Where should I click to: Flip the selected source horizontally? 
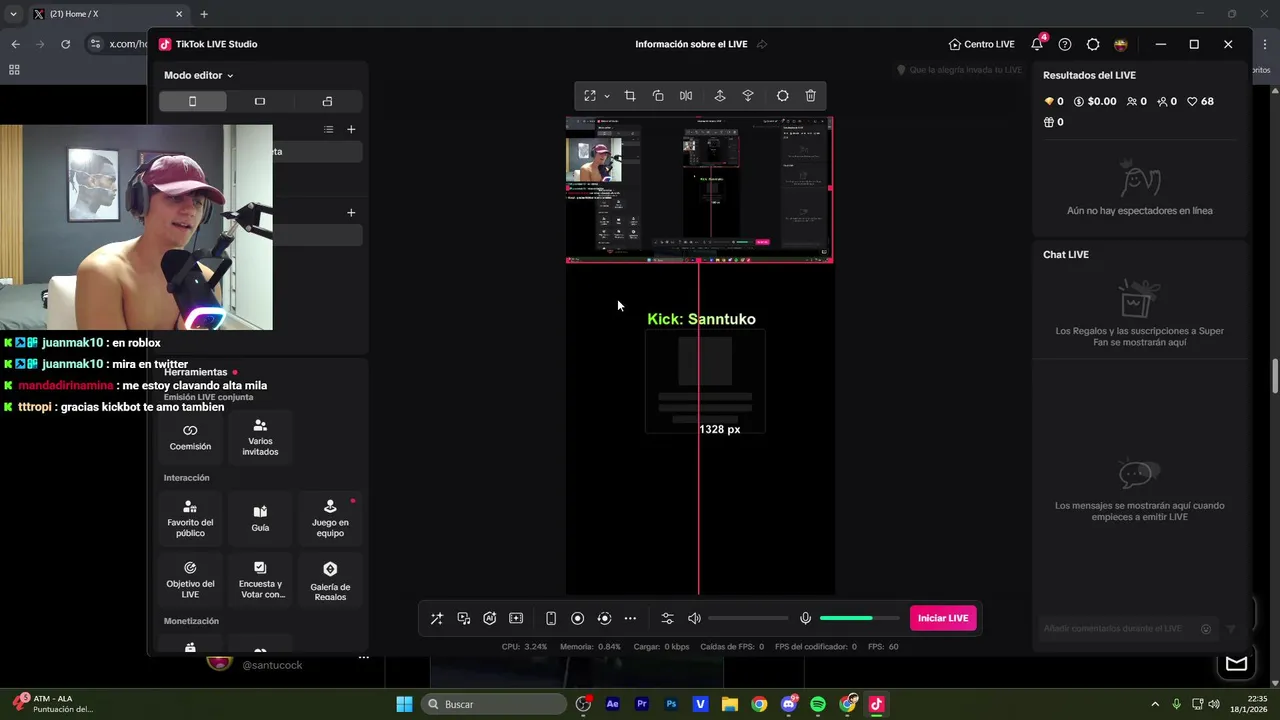point(686,96)
